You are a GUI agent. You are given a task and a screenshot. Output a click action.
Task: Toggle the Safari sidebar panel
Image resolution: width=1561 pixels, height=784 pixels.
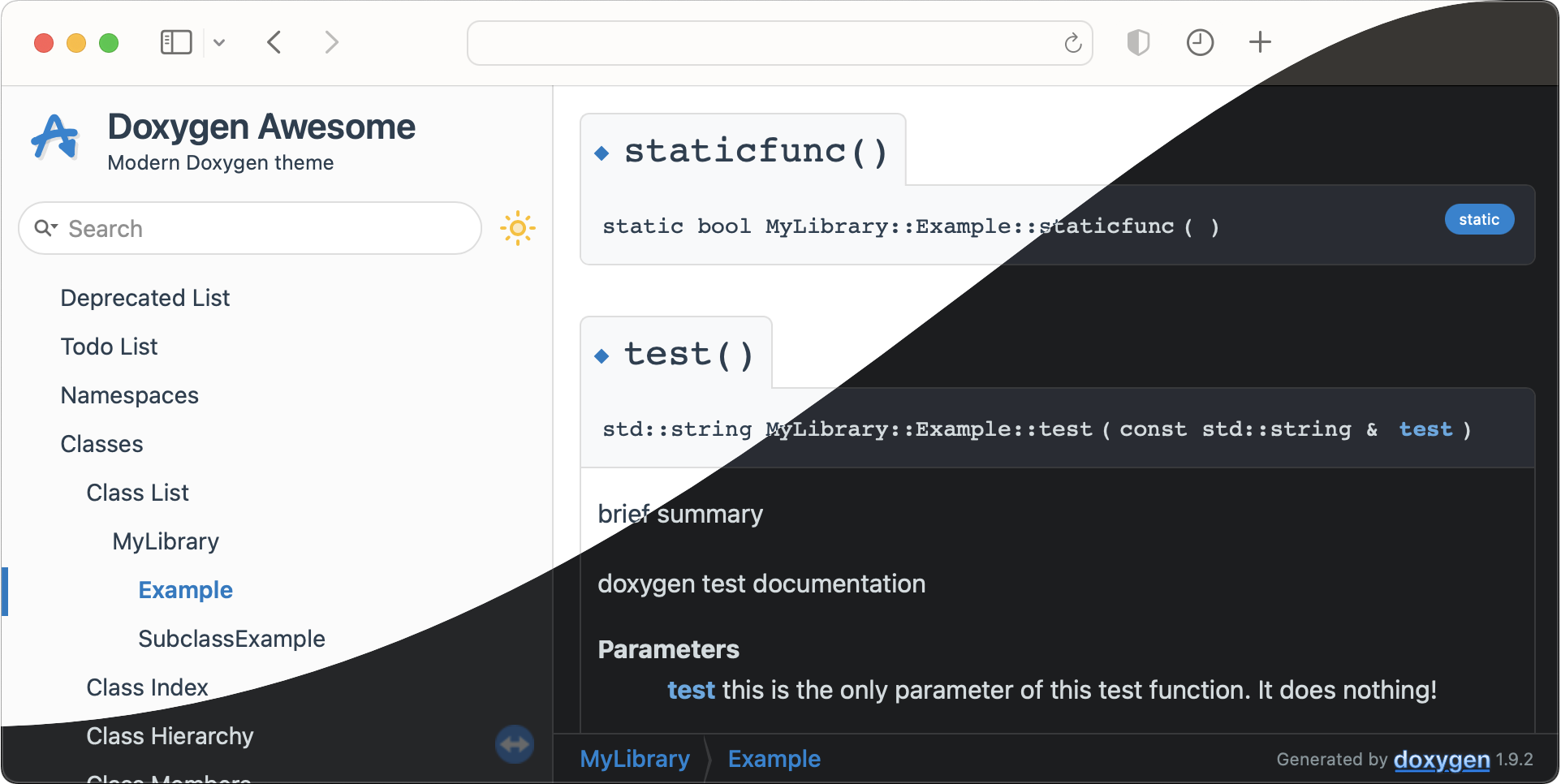pos(175,41)
